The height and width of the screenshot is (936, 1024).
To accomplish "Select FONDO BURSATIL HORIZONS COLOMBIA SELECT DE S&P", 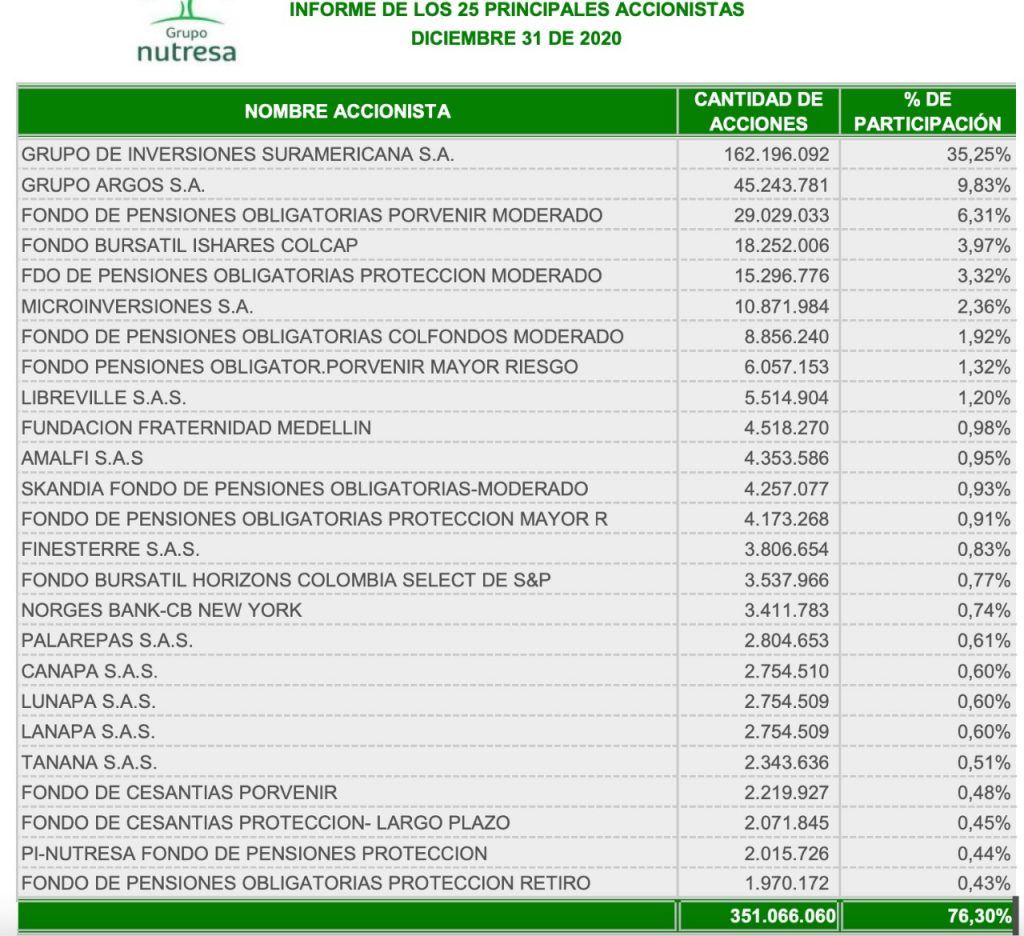I will [286, 580].
